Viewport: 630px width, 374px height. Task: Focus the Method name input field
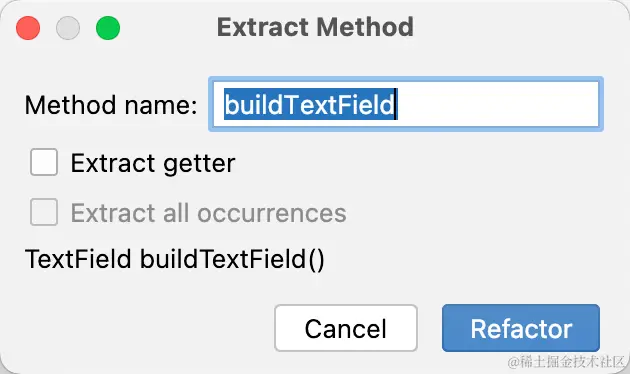[x=406, y=104]
